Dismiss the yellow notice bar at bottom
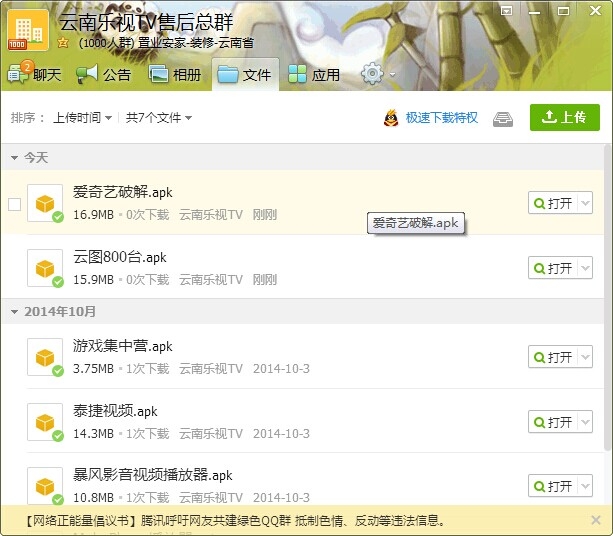 (596, 520)
